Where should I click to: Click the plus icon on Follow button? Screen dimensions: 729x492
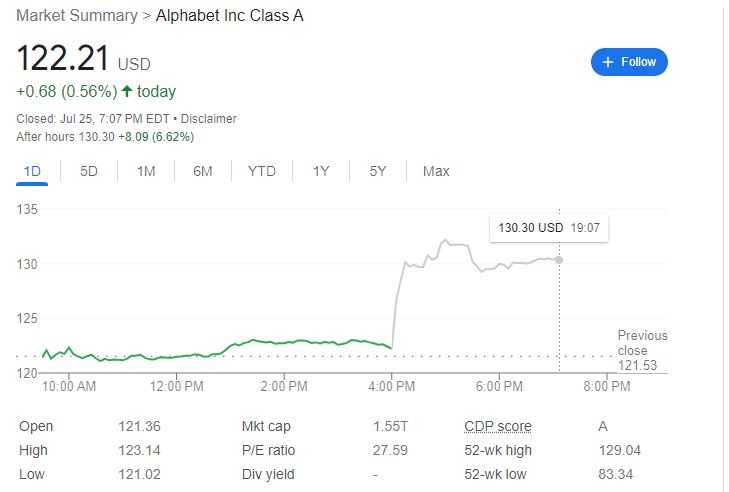click(608, 62)
